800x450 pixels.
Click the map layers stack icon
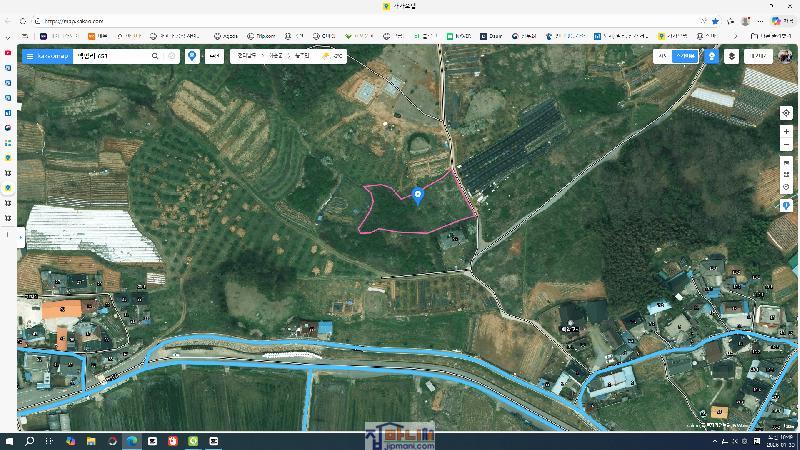tap(732, 57)
